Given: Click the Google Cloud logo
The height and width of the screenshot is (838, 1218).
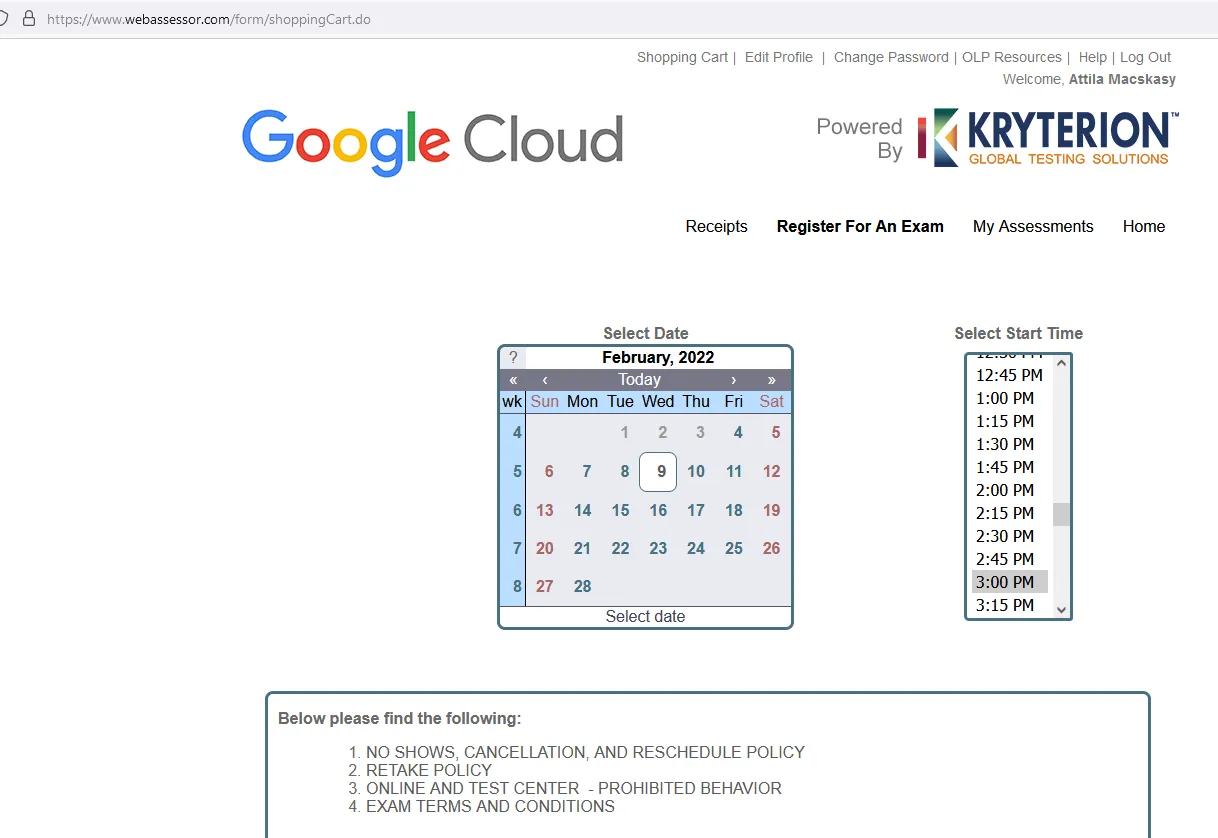Looking at the screenshot, I should click(x=432, y=143).
